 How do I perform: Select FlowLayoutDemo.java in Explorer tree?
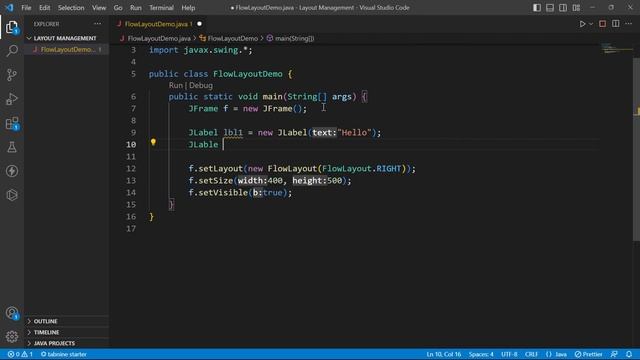point(67,49)
